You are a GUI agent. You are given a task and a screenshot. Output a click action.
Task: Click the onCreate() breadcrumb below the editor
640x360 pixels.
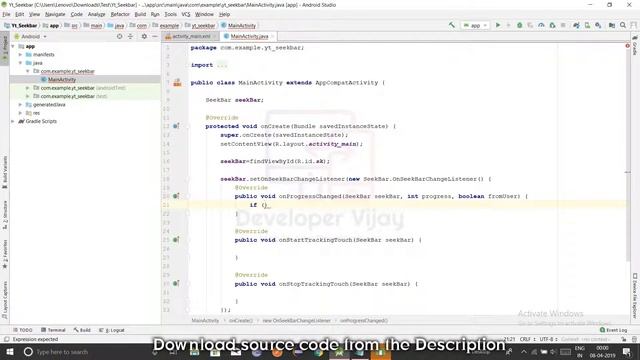(241, 321)
